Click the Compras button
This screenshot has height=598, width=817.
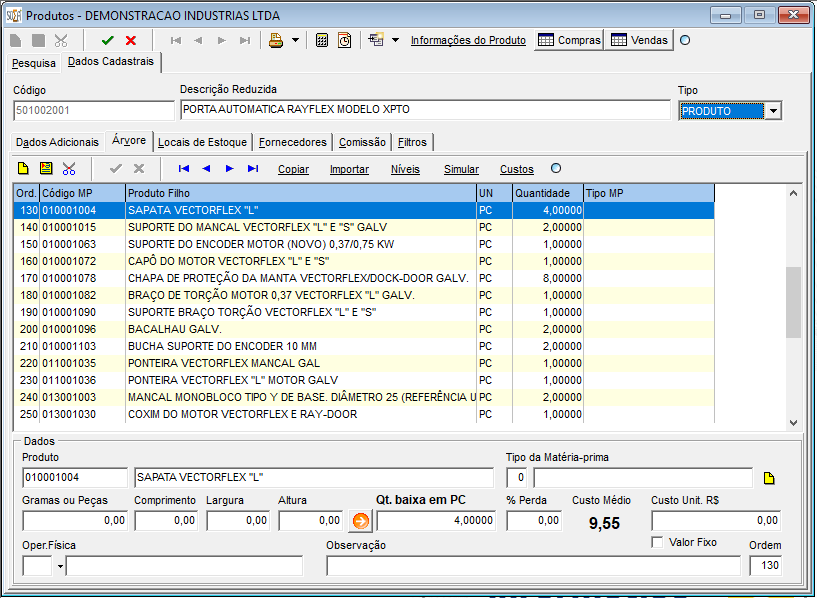tap(569, 40)
